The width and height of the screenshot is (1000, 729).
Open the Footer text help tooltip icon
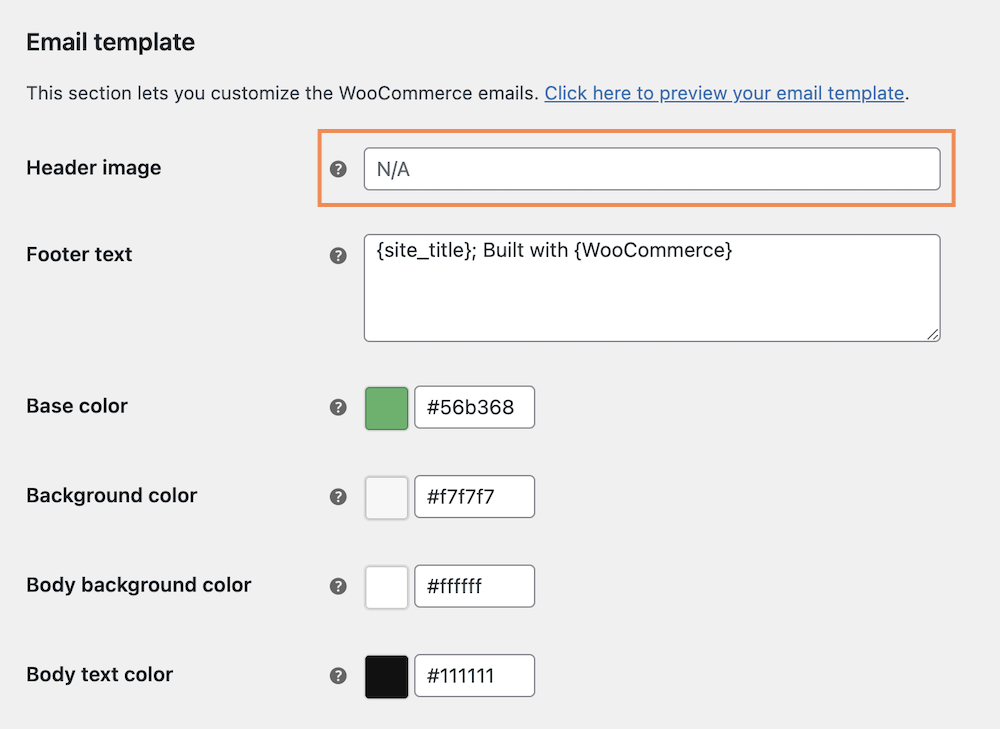(338, 255)
